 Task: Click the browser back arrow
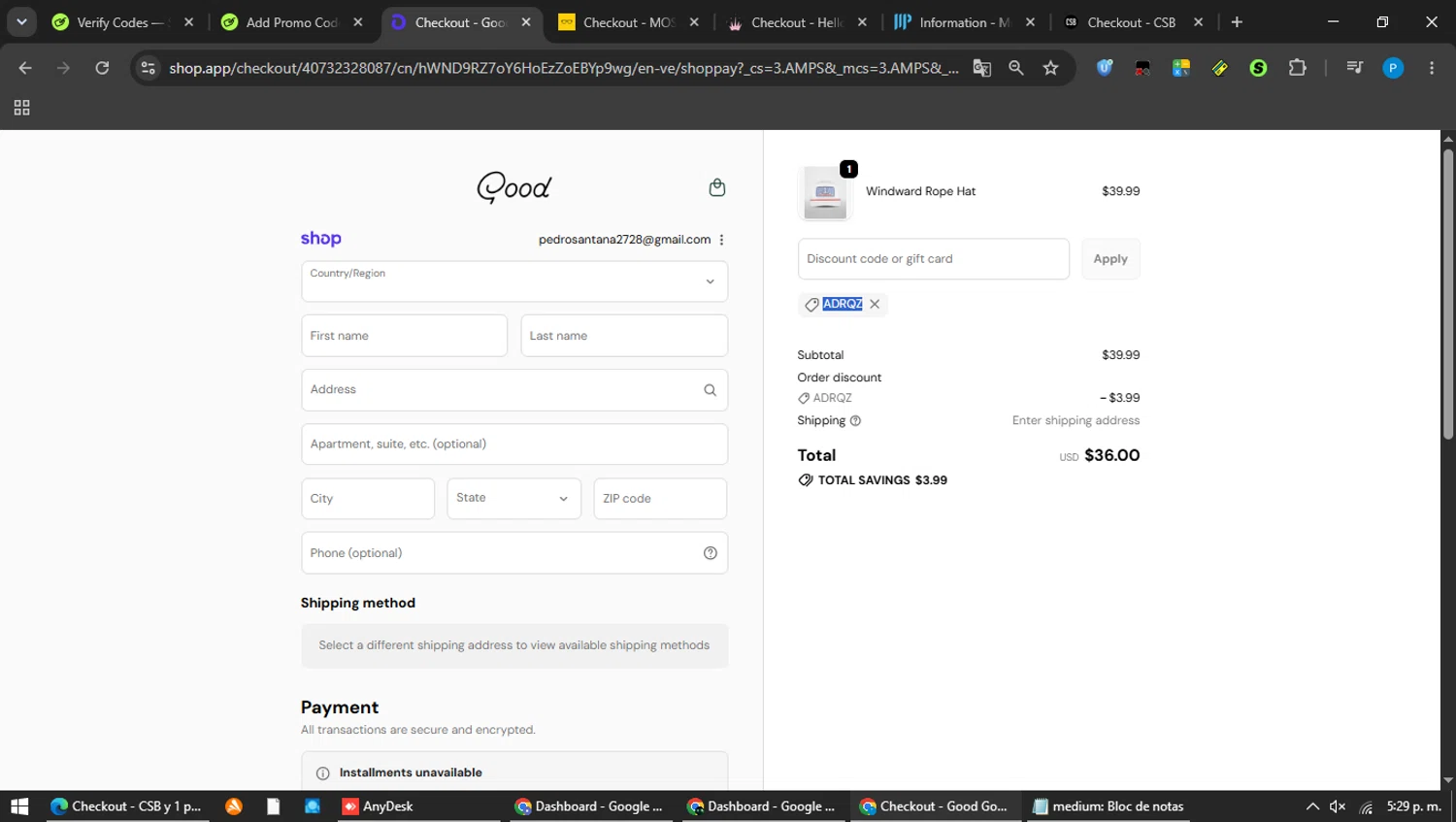(x=25, y=68)
